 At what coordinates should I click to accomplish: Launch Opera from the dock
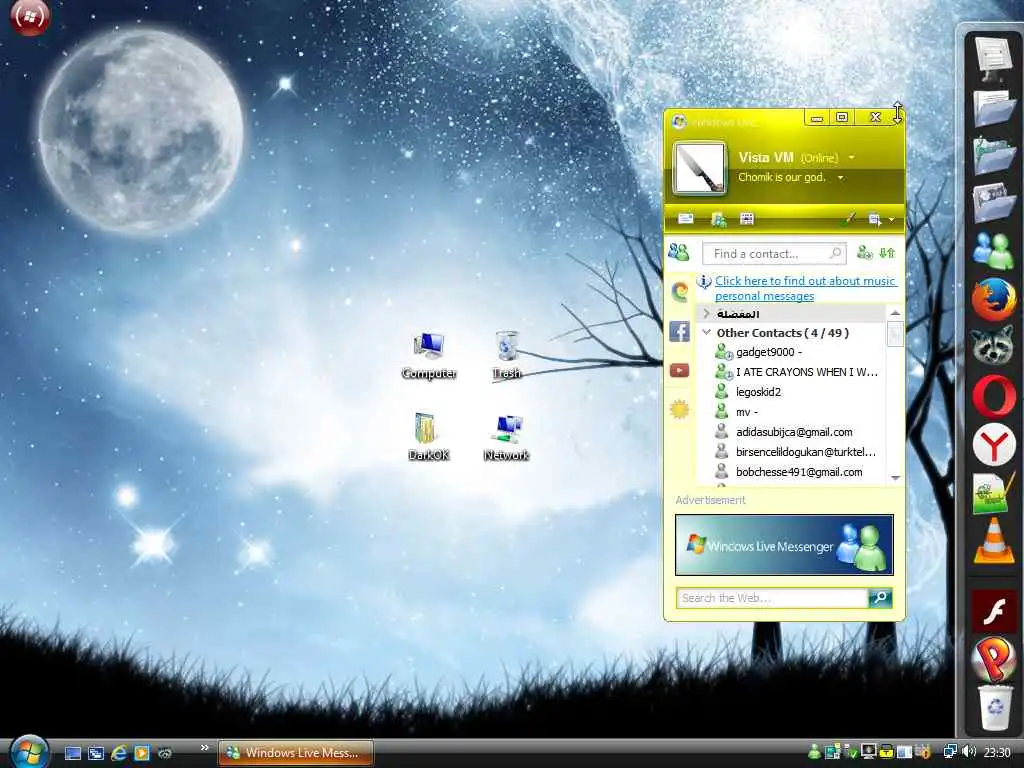coord(993,396)
